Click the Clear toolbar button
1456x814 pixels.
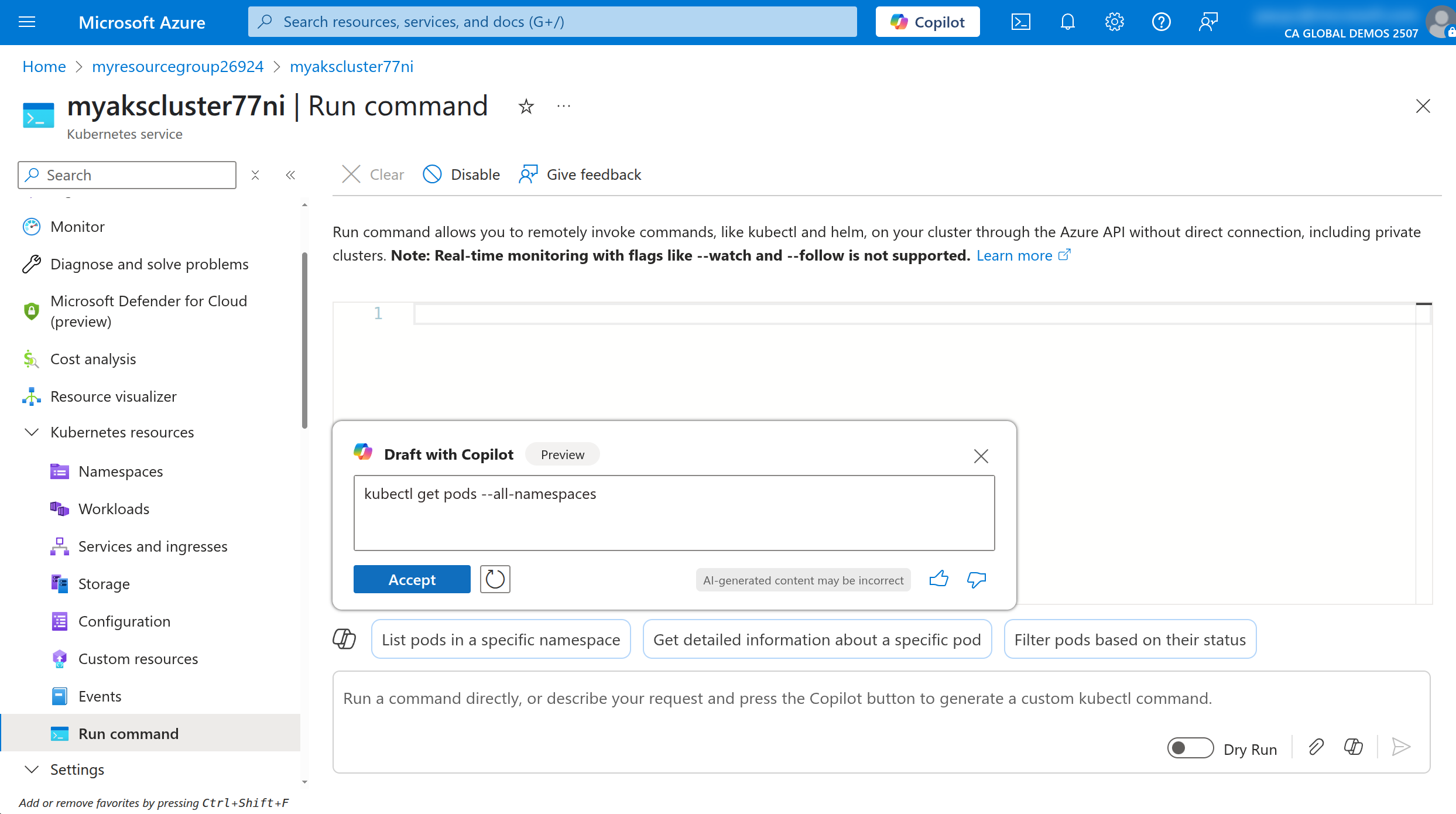pos(372,175)
